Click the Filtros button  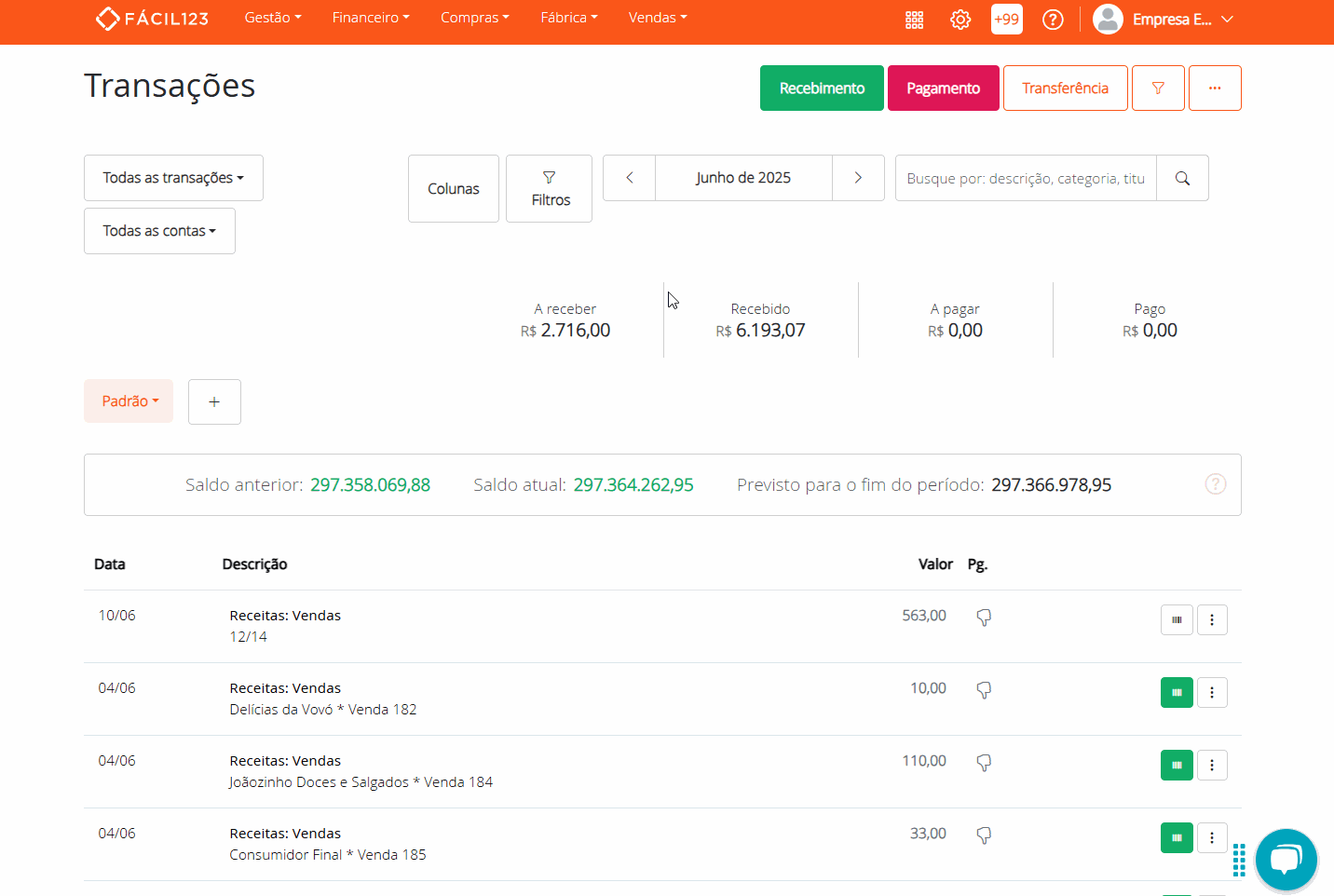(550, 189)
